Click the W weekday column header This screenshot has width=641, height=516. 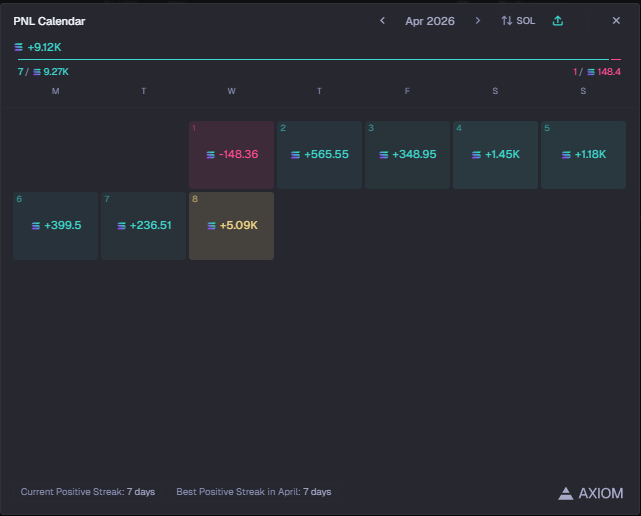pyautogui.click(x=231, y=91)
